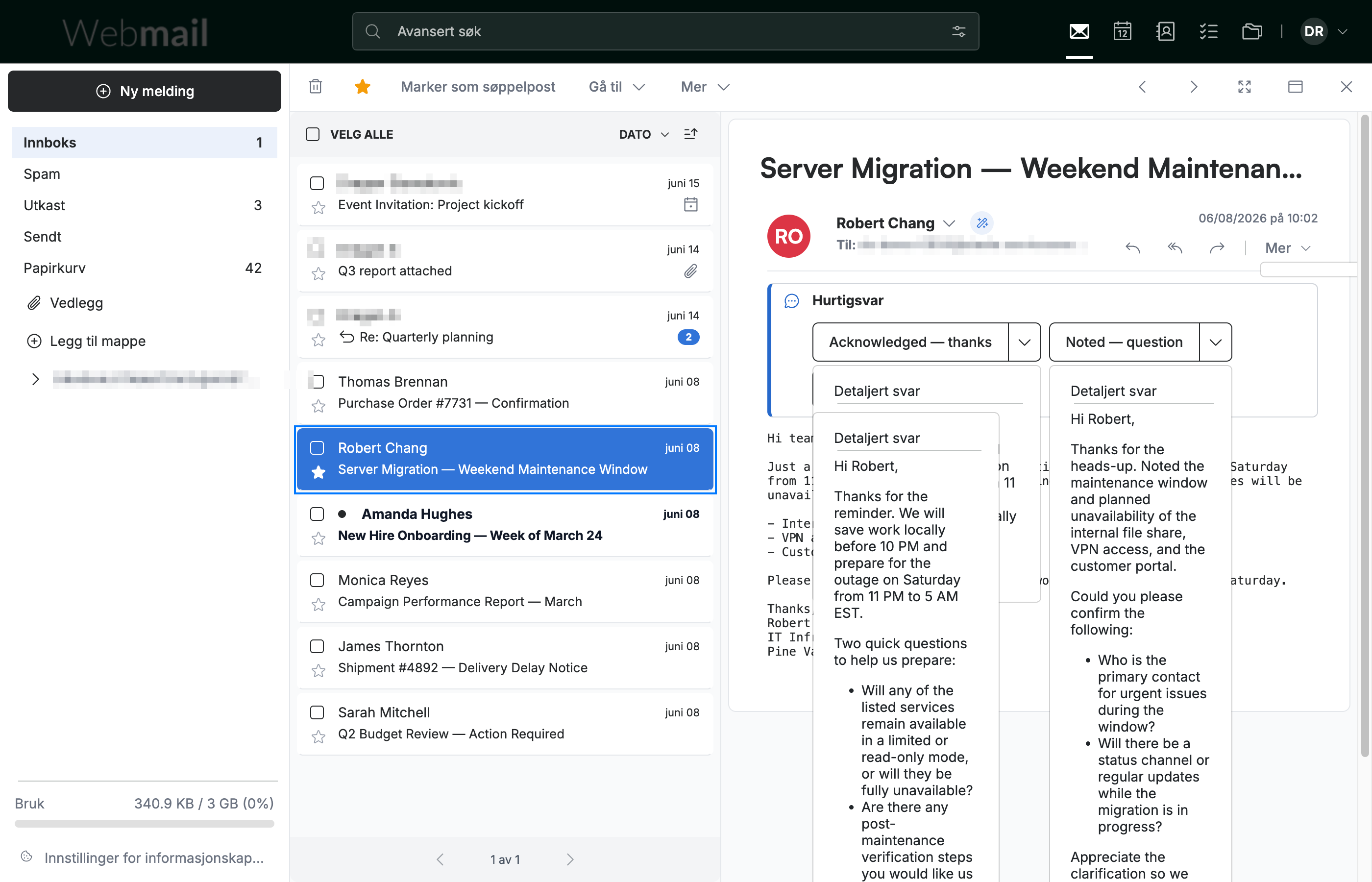Open advanced search filter options icon

[x=958, y=31]
